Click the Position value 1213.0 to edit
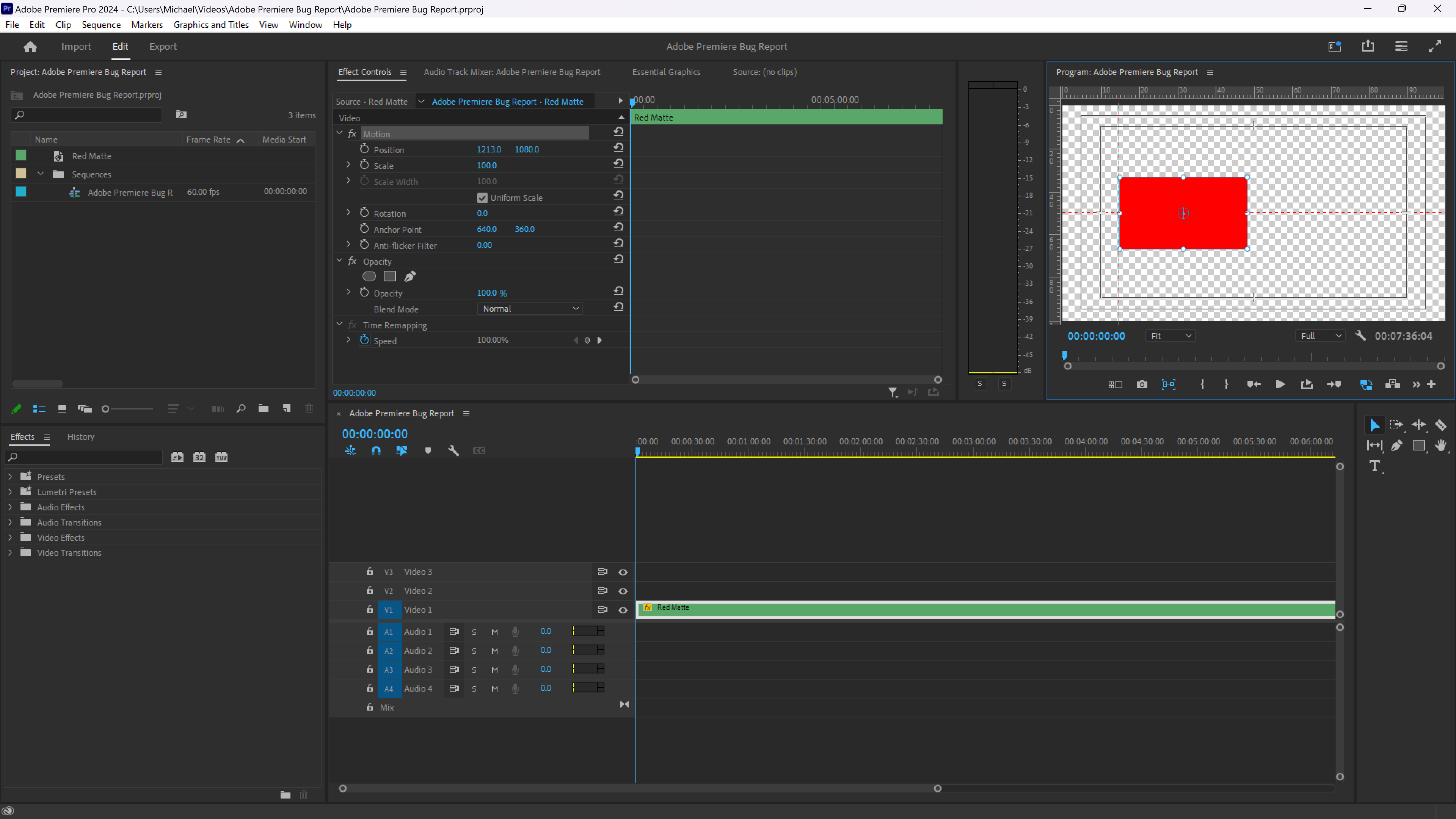This screenshot has width=1456, height=819. [488, 149]
